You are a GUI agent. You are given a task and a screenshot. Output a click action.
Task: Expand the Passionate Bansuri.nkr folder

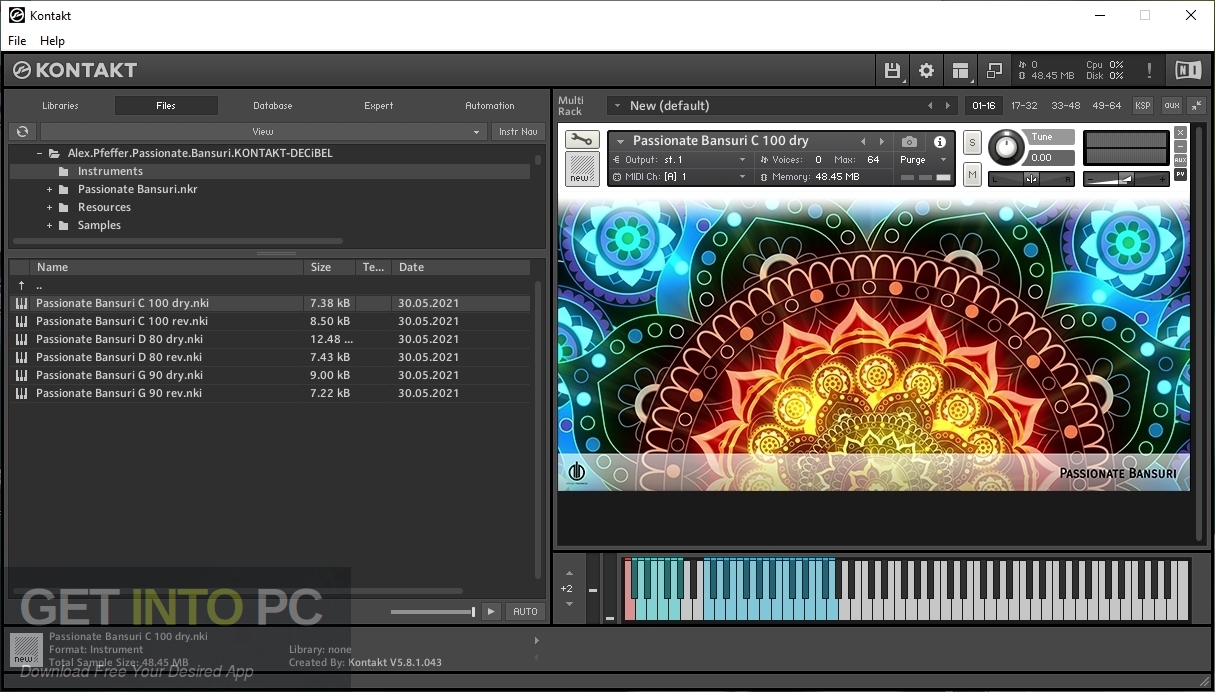(49, 189)
